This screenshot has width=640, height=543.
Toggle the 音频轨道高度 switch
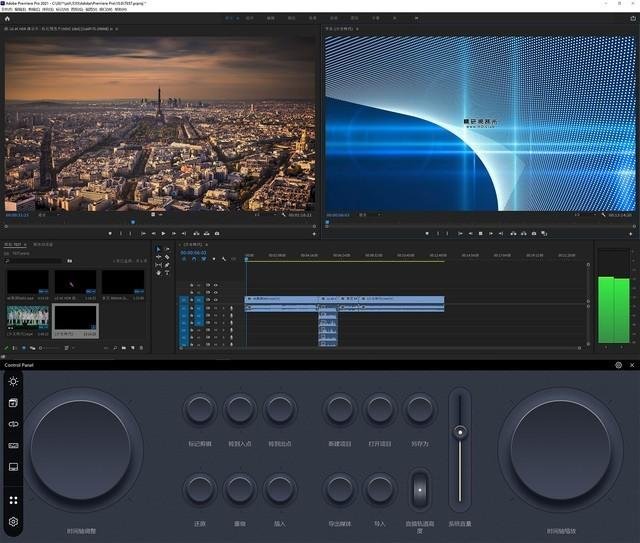(419, 489)
